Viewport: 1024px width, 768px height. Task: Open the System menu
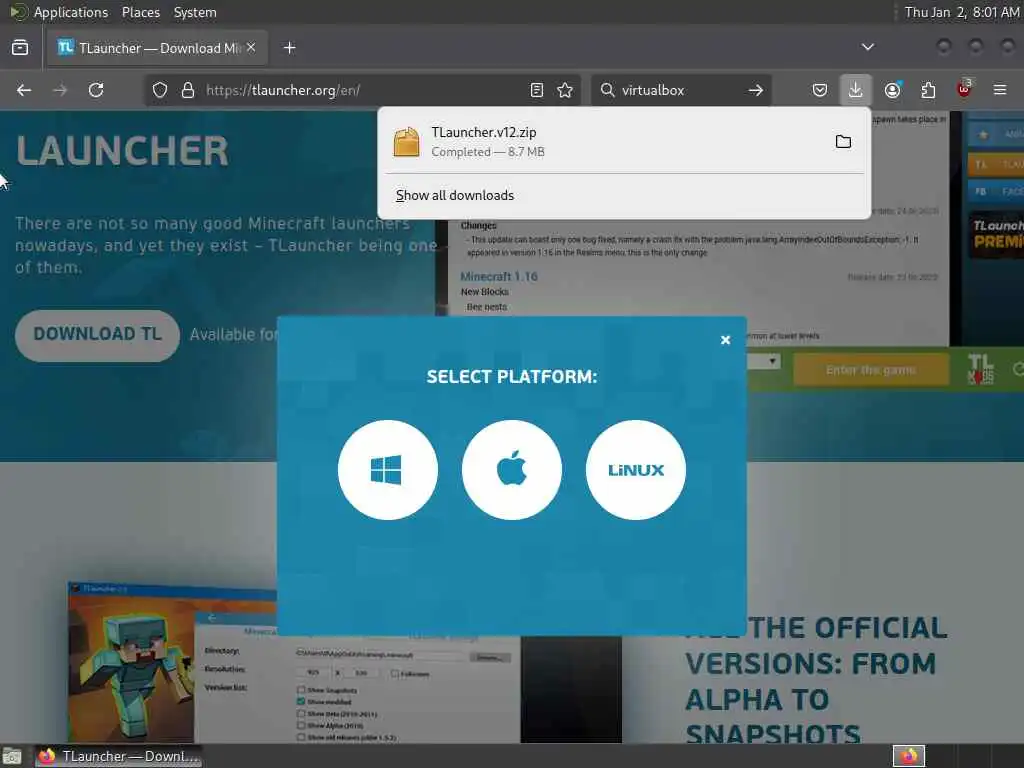point(195,12)
